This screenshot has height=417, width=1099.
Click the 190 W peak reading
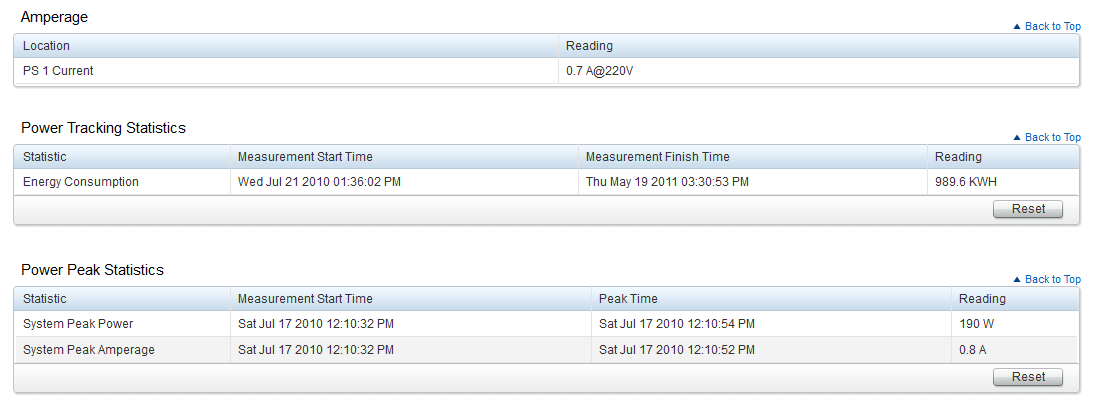coord(974,324)
